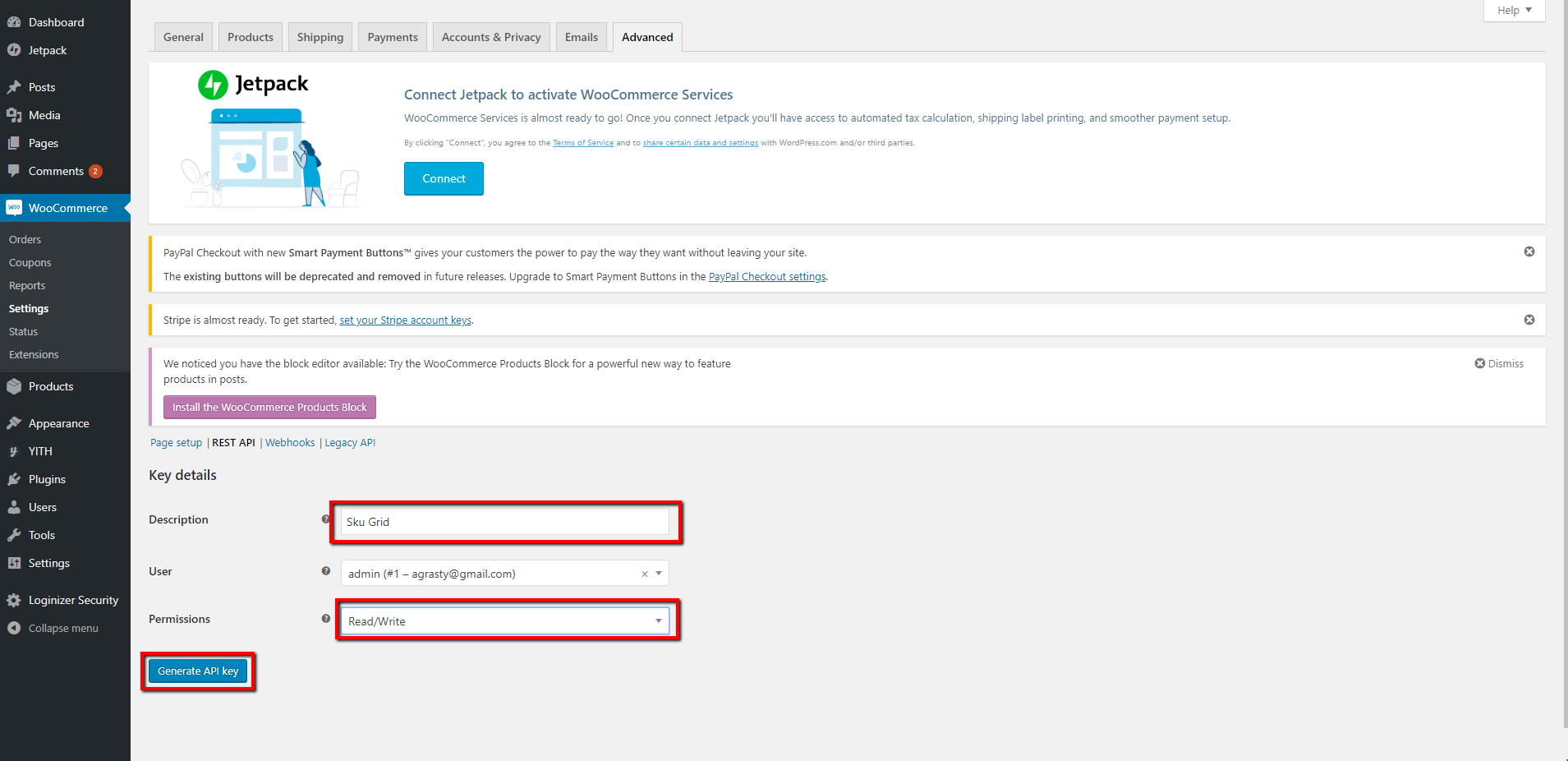1568x761 pixels.
Task: Dismiss the Products Block notice
Action: (1499, 363)
